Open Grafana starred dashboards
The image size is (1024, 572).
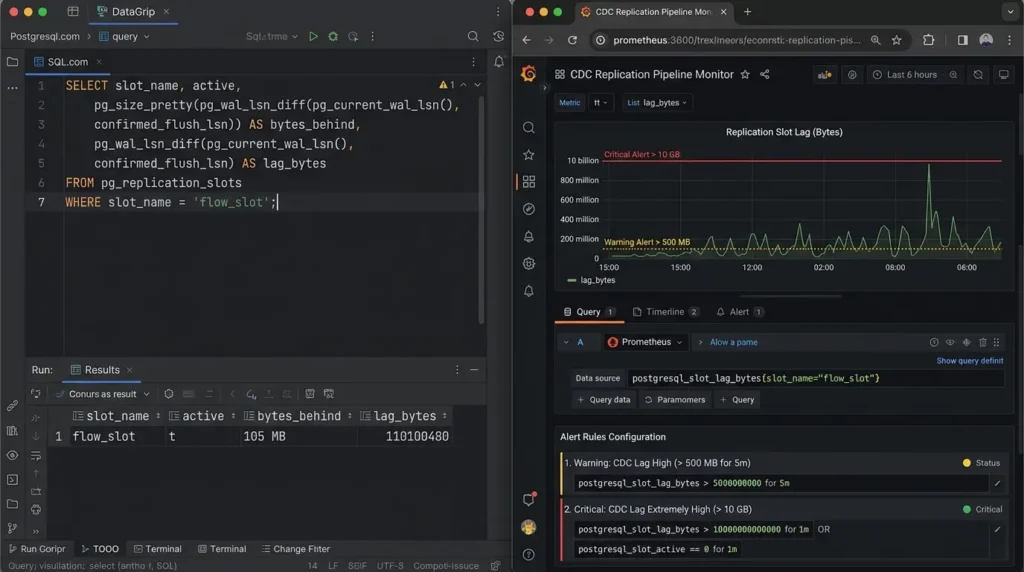[529, 155]
